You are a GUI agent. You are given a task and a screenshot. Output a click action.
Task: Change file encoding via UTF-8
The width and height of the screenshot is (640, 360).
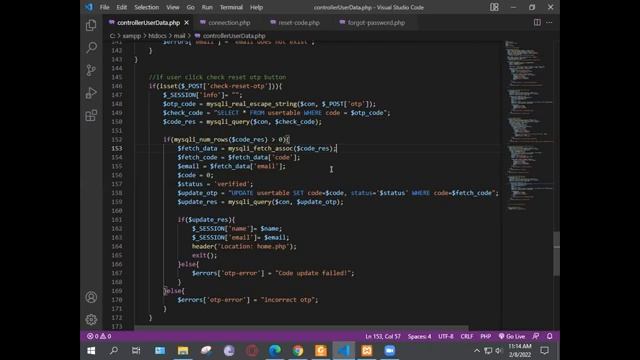click(x=446, y=336)
